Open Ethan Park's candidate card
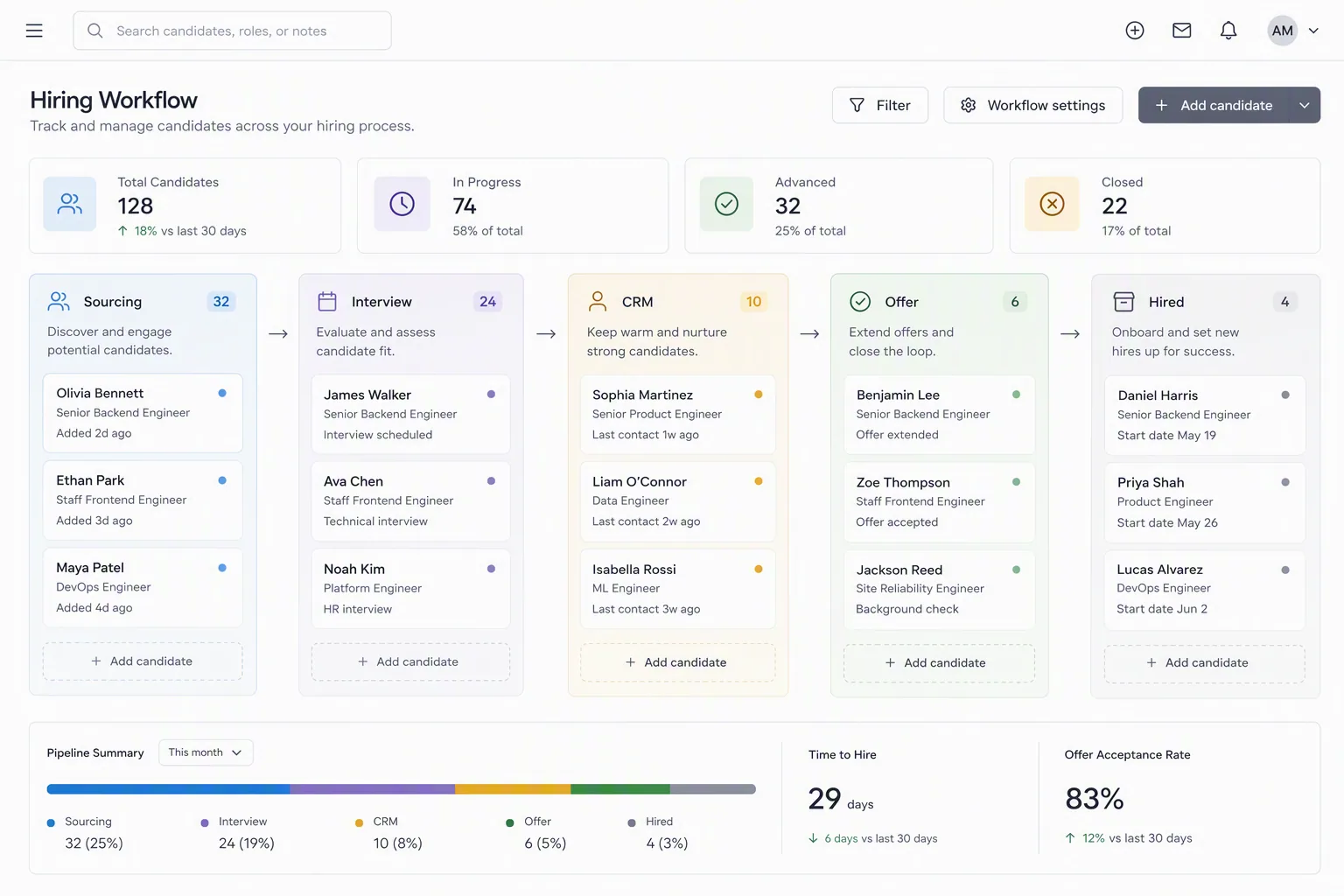Image resolution: width=1344 pixels, height=896 pixels. [x=143, y=500]
